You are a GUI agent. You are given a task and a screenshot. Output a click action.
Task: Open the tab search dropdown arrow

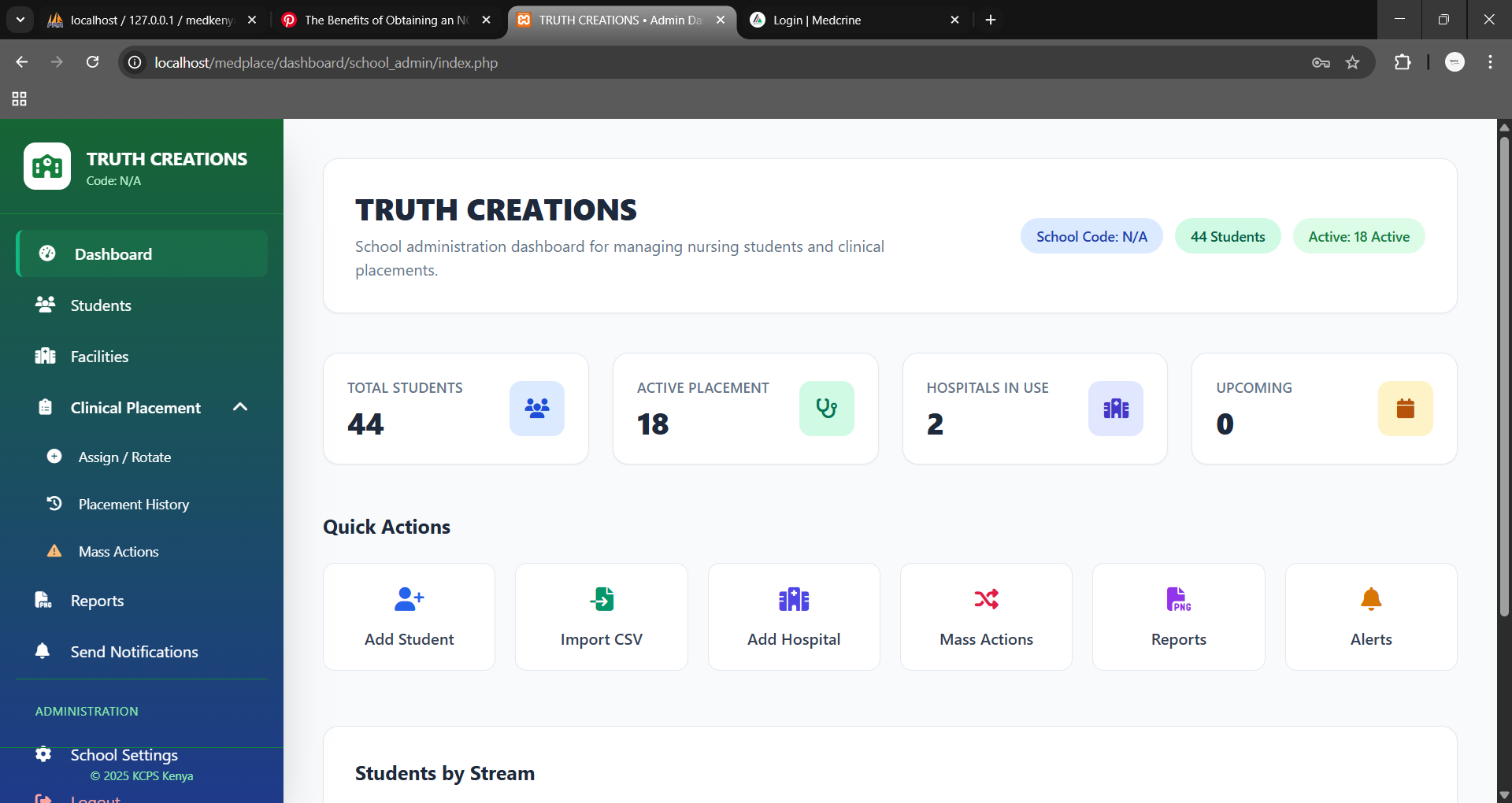pyautogui.click(x=20, y=20)
